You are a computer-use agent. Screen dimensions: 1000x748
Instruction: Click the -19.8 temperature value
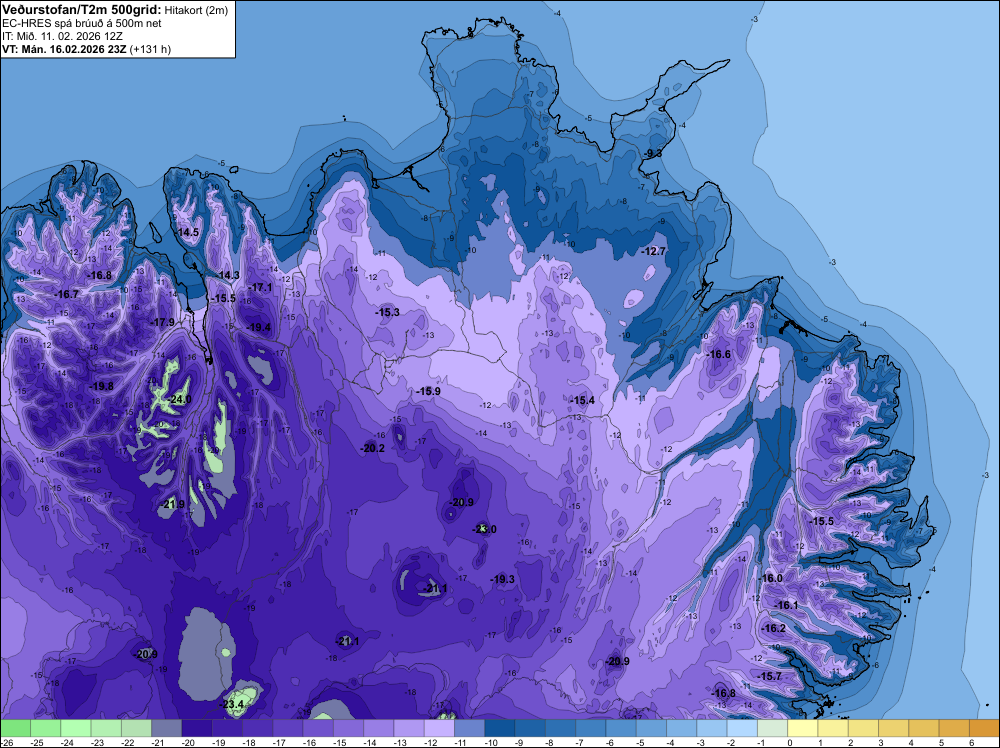101,386
